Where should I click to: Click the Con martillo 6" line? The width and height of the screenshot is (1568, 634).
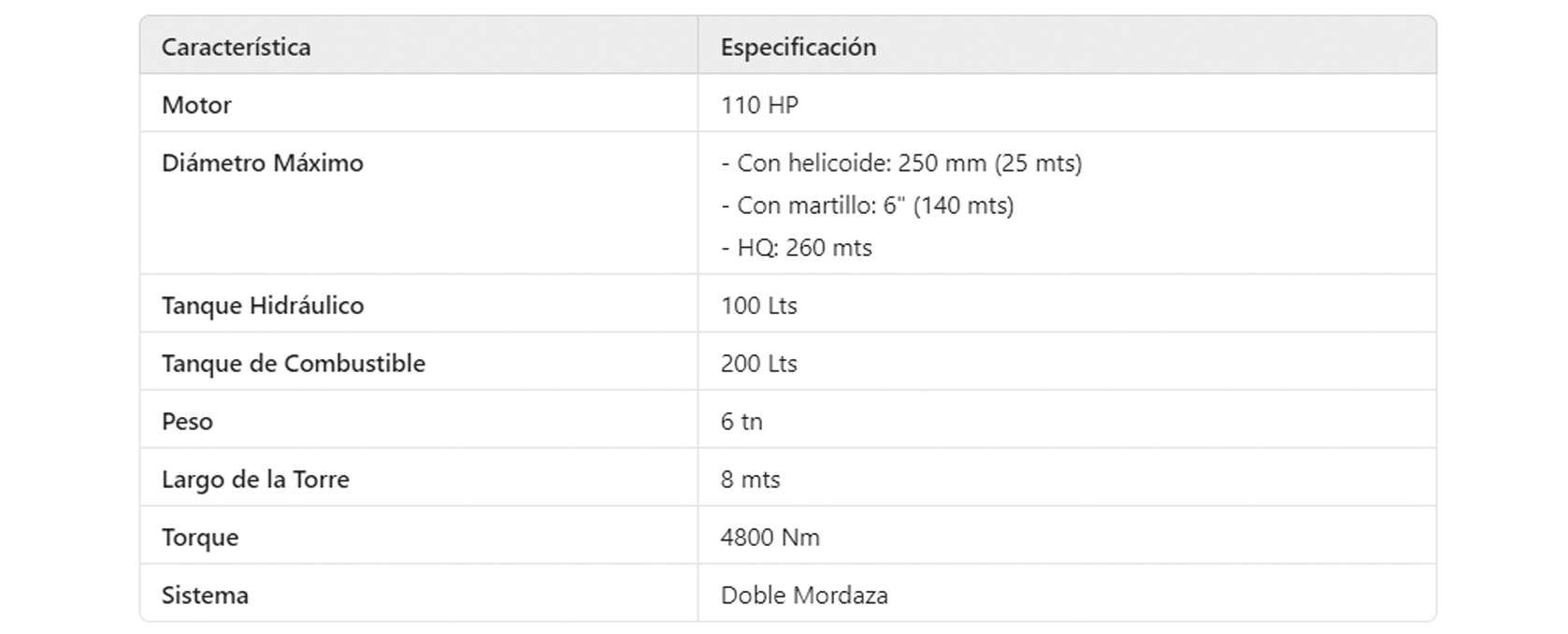point(867,205)
